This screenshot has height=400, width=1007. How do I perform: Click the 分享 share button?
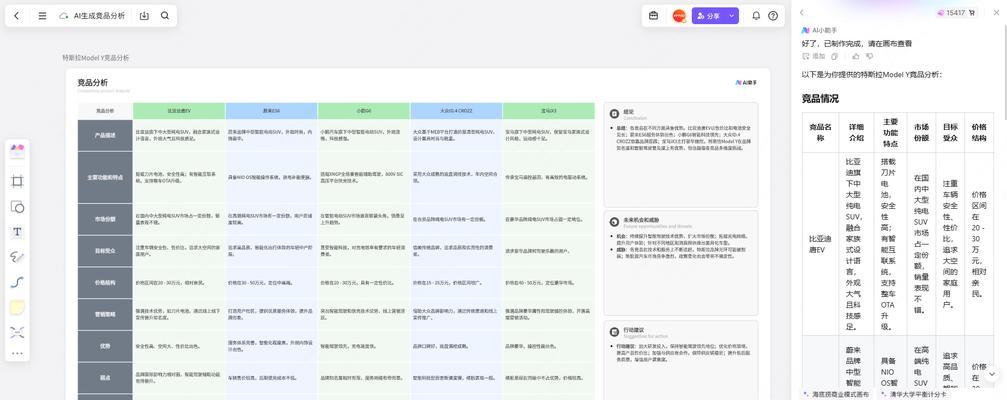click(x=708, y=16)
